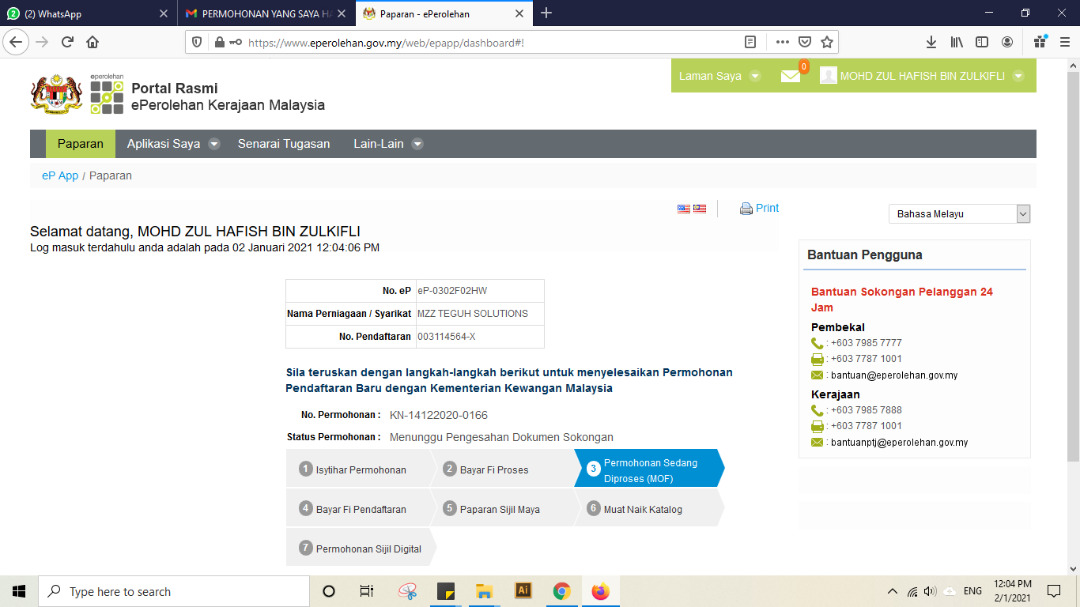The image size is (1080, 607).
Task: Reload the page with refresh icon
Action: tap(67, 42)
